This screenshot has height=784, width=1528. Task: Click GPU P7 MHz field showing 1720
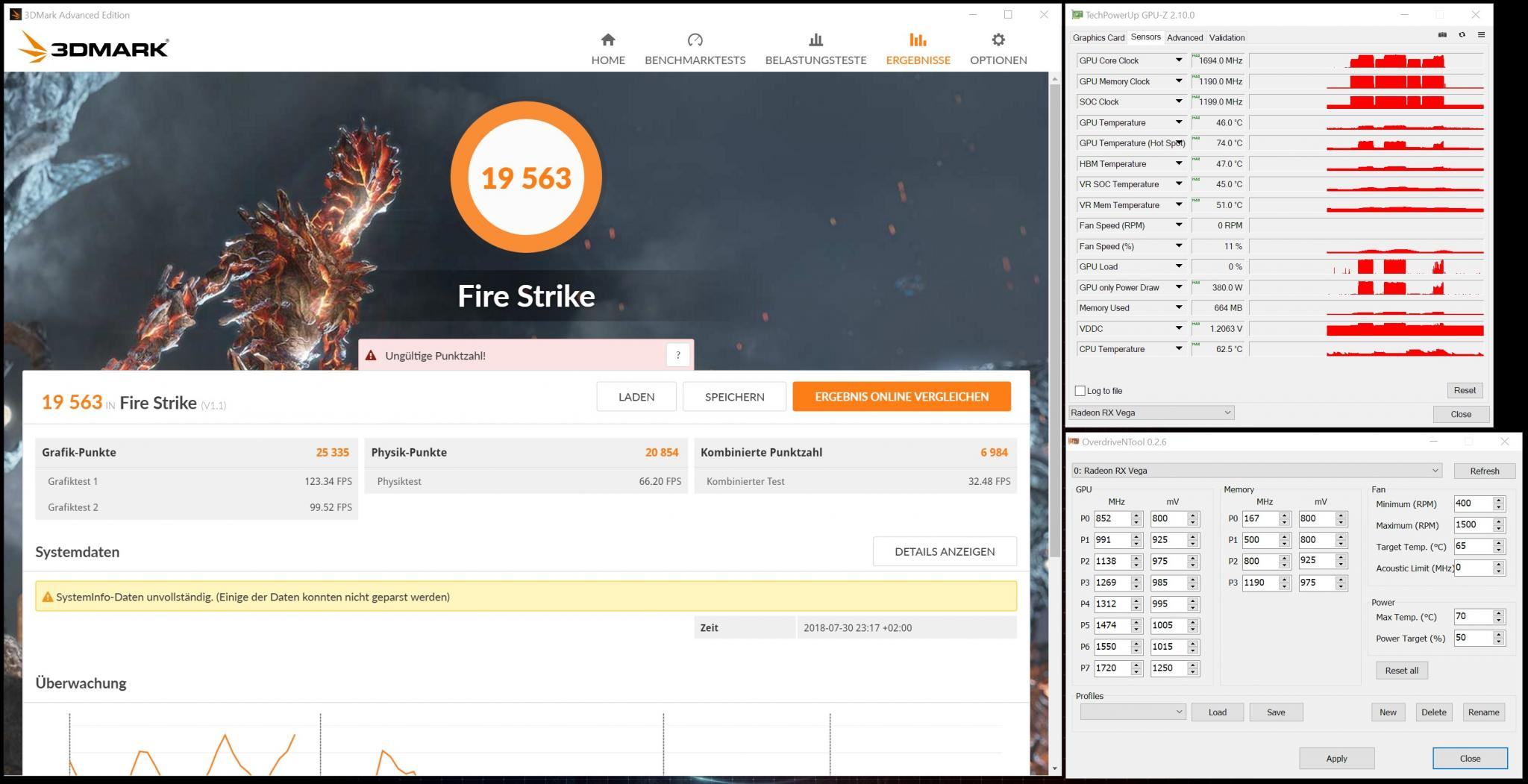[1112, 668]
